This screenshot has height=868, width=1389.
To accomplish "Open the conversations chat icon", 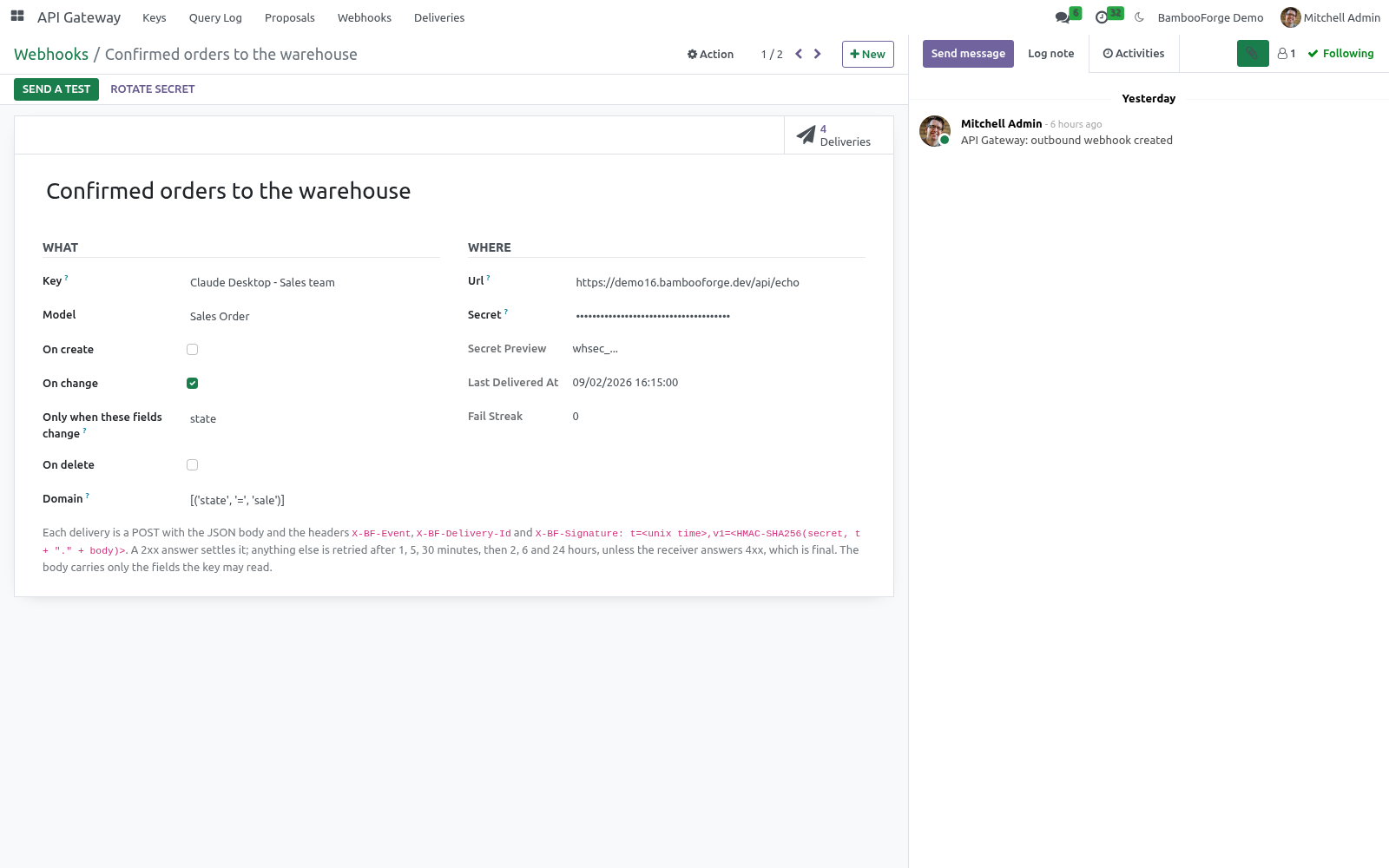I will 1063,17.
